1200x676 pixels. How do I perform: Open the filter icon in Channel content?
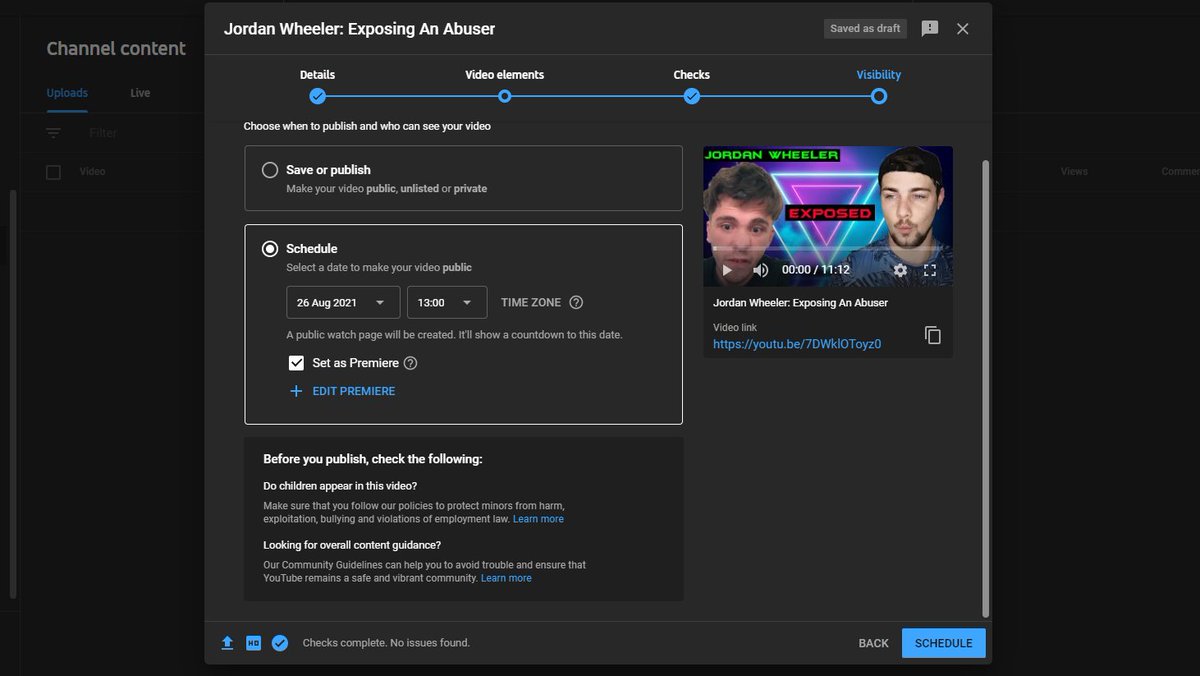53,133
